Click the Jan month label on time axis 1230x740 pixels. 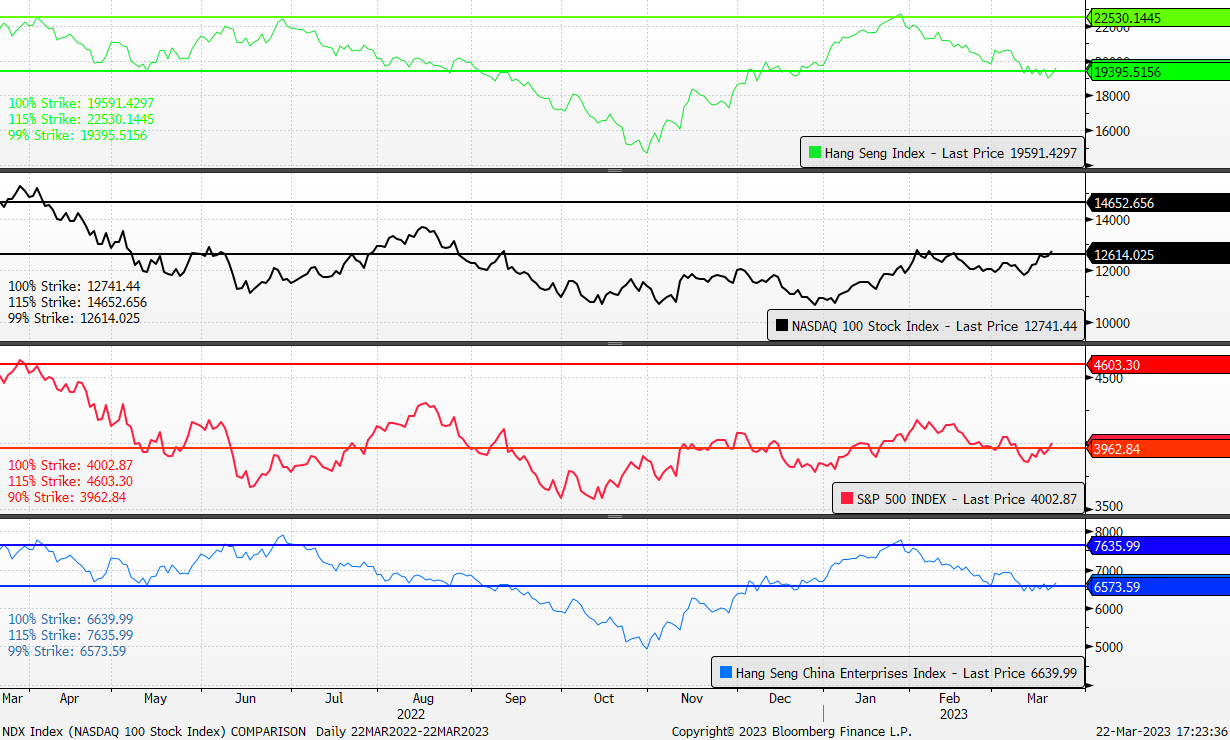pos(867,699)
